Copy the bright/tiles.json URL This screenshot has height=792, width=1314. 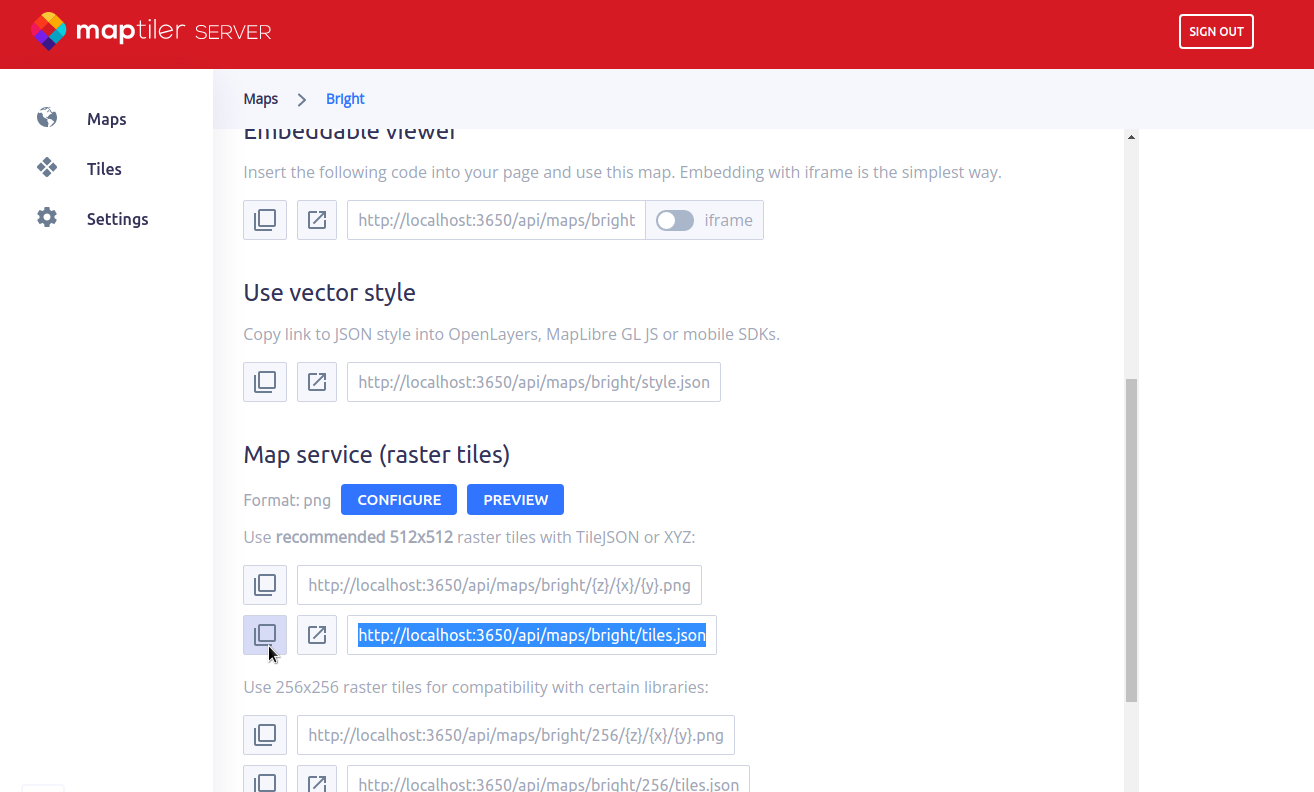[x=265, y=635]
